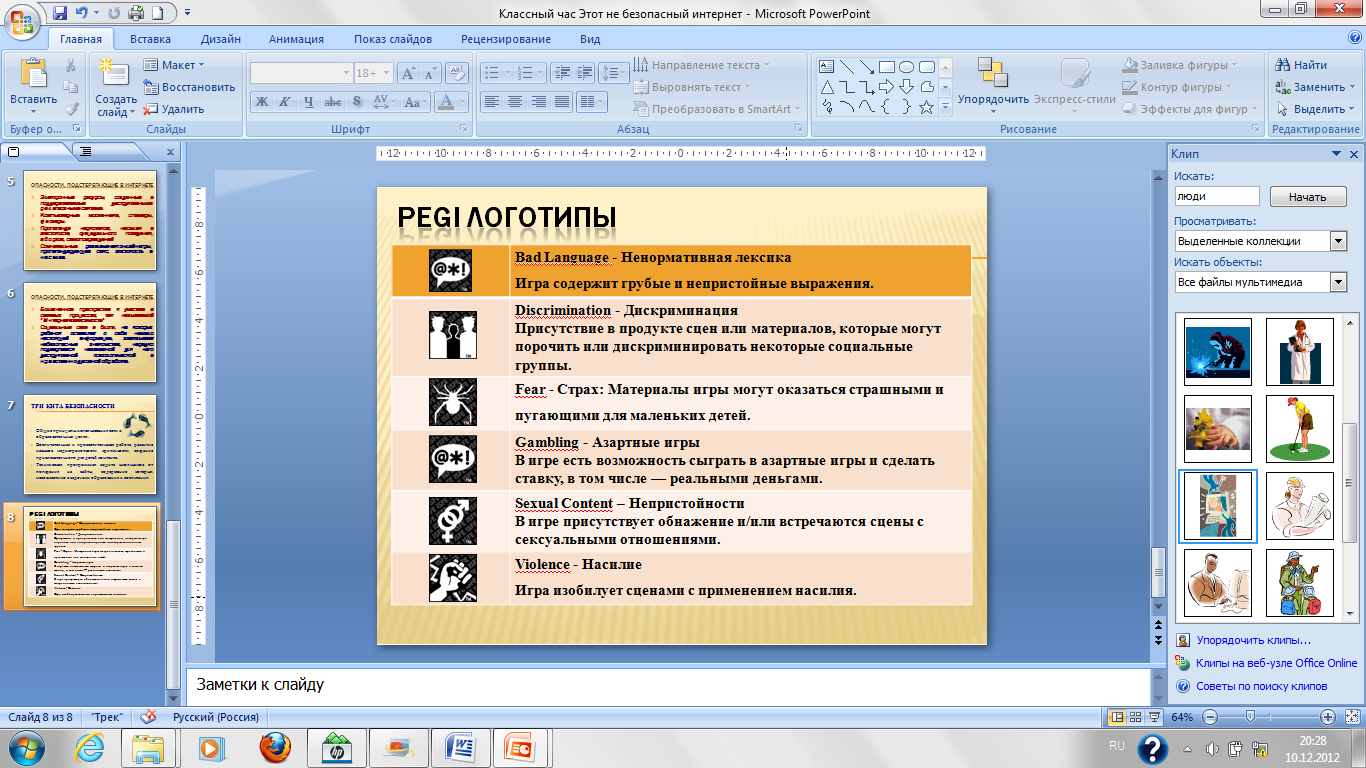Image resolution: width=1366 pixels, height=768 pixels.
Task: Switch to the Вставка ribbon tab
Action: [x=150, y=39]
